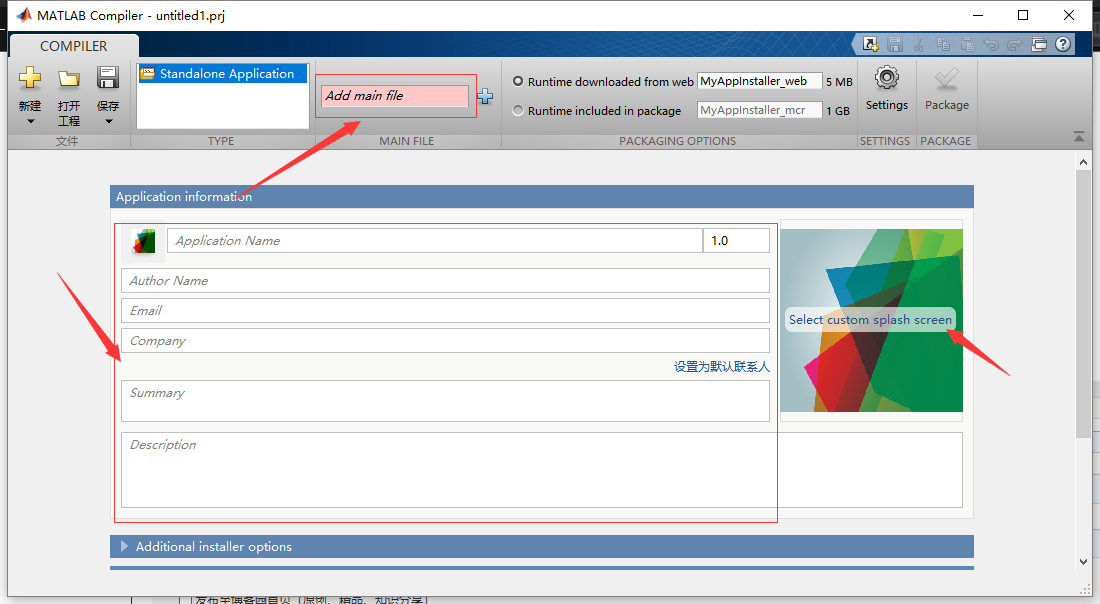Image resolution: width=1100 pixels, height=604 pixels.
Task: Click the 5 MB size label
Action: point(839,82)
